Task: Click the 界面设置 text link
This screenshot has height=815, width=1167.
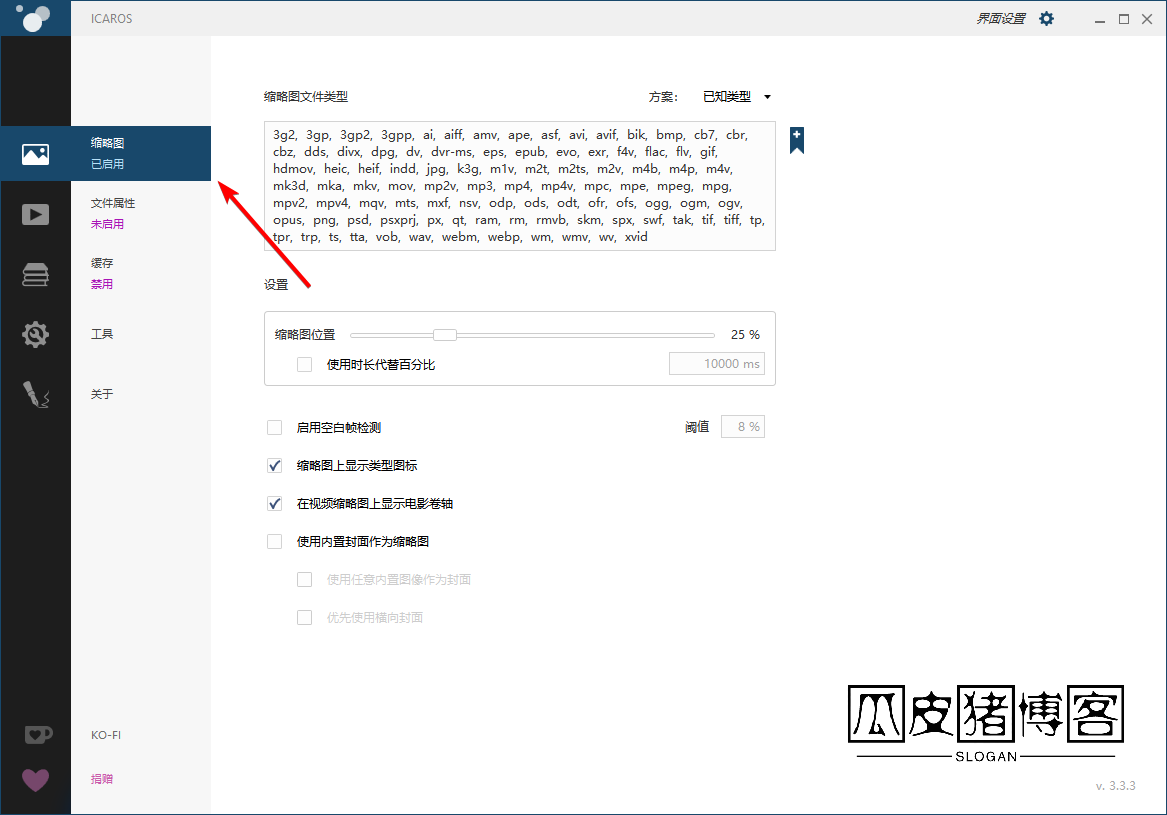Action: [x=1000, y=19]
